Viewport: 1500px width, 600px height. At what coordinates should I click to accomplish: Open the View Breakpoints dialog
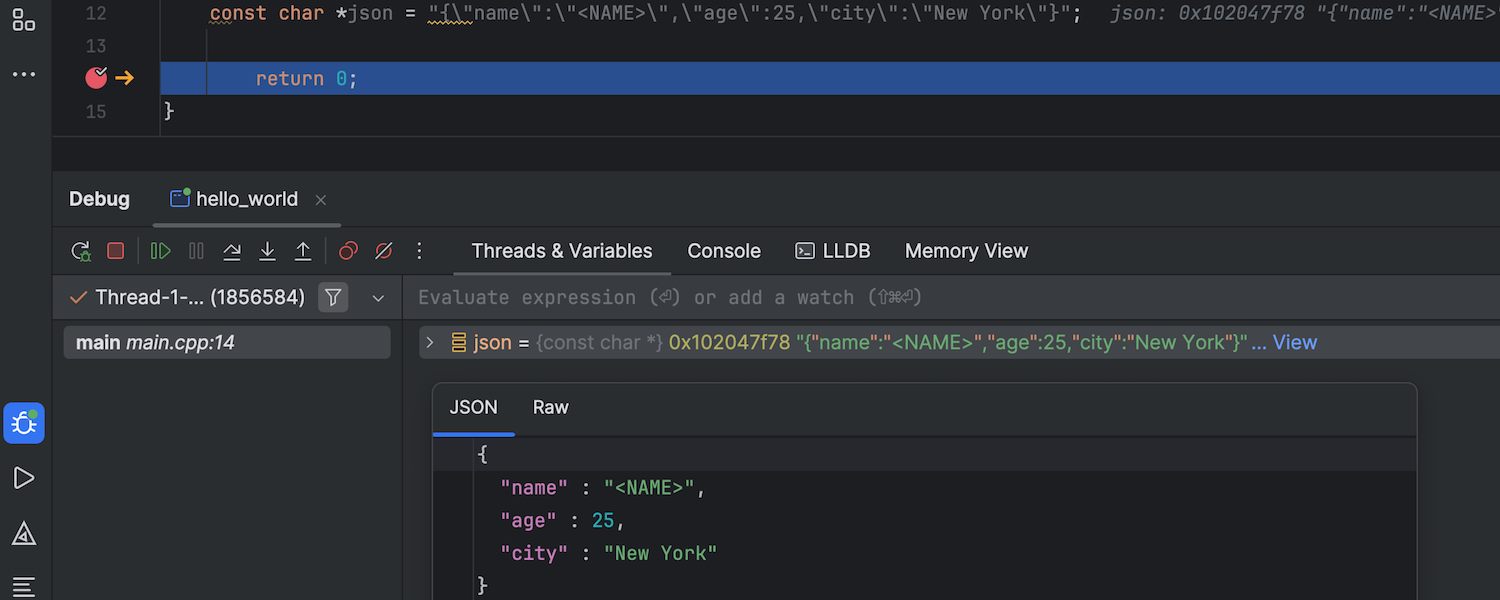click(x=348, y=251)
